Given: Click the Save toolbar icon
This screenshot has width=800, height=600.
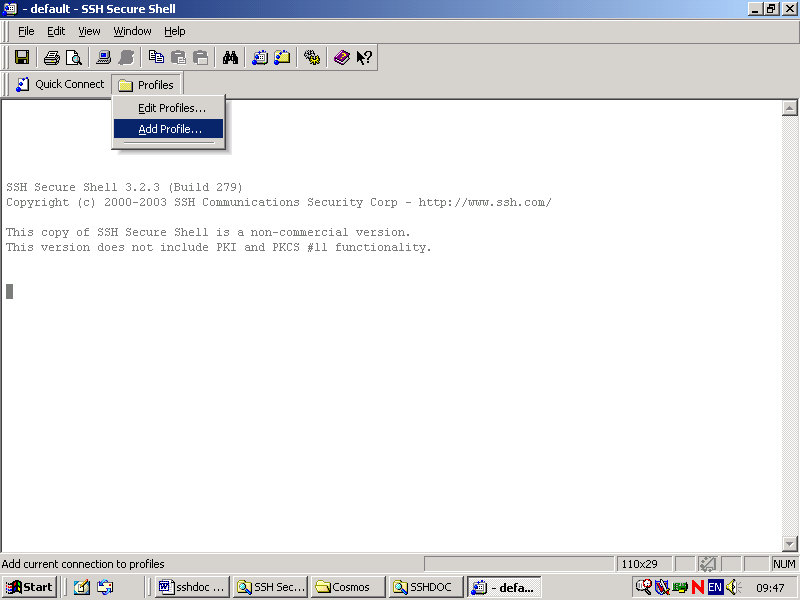Looking at the screenshot, I should click(x=21, y=58).
